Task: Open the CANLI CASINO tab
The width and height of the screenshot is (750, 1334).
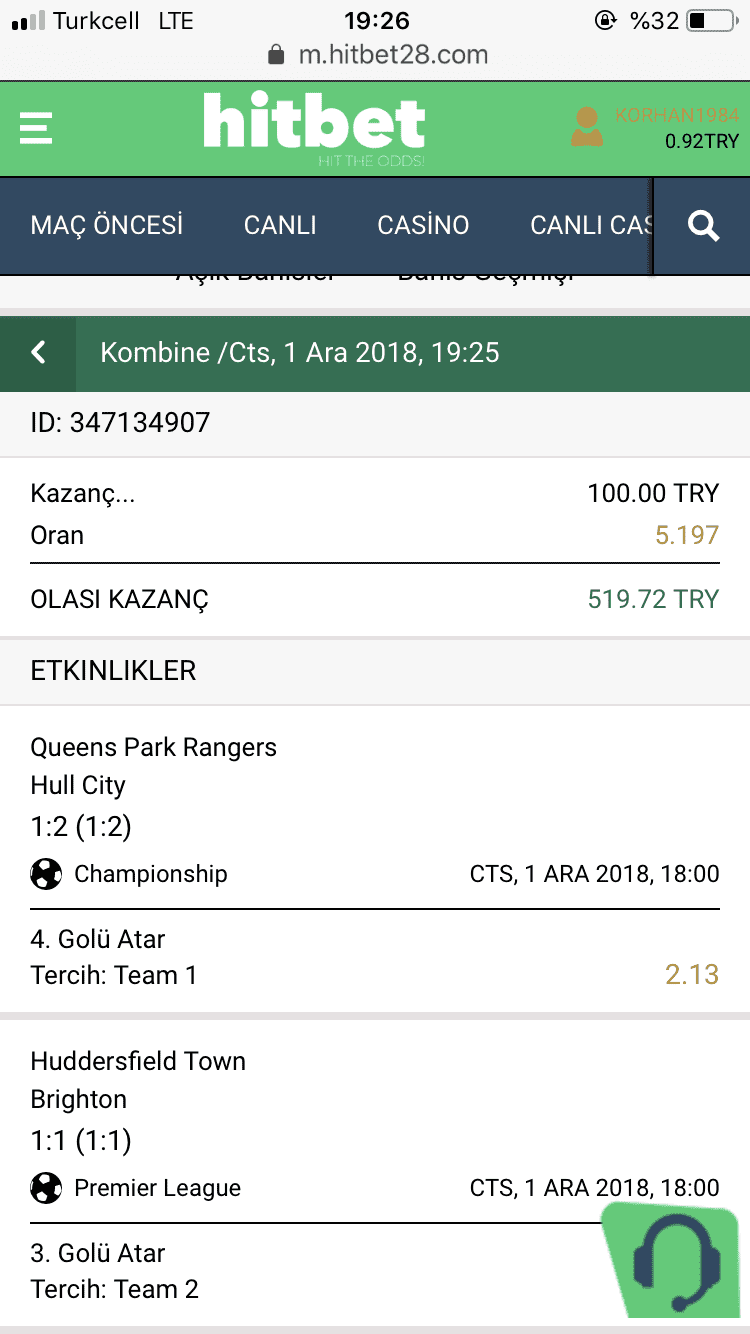Action: tap(591, 225)
